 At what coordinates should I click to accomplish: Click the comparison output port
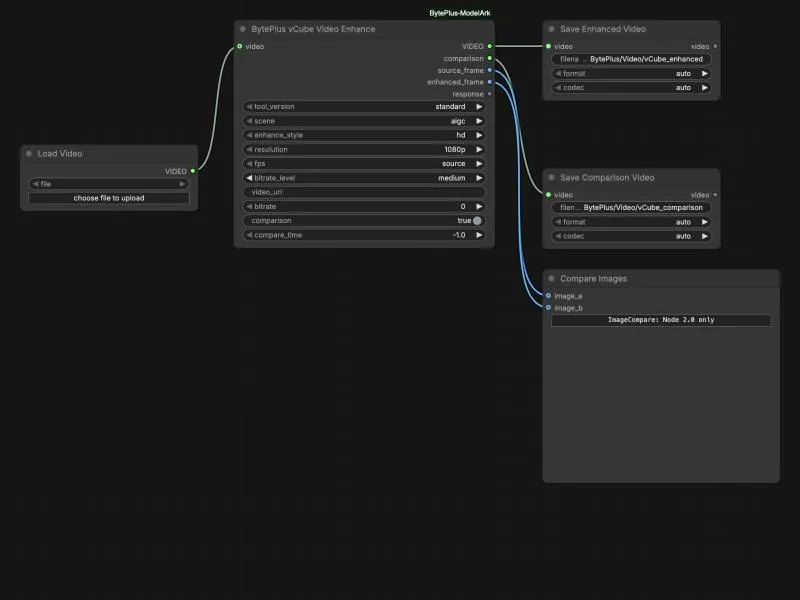pos(490,59)
